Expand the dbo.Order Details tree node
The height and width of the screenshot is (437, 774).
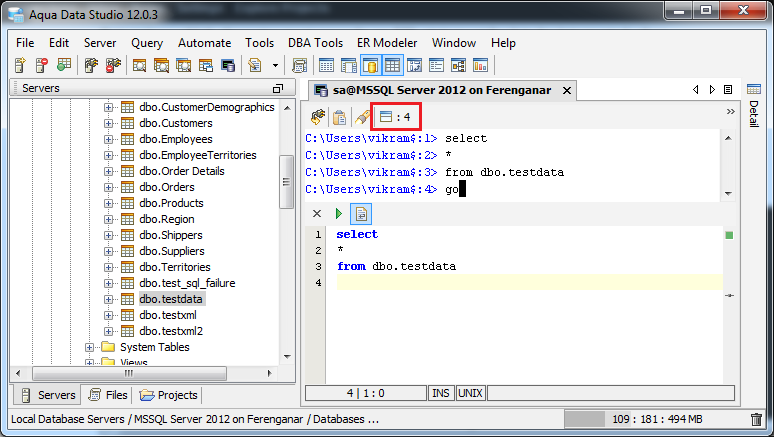tap(109, 171)
